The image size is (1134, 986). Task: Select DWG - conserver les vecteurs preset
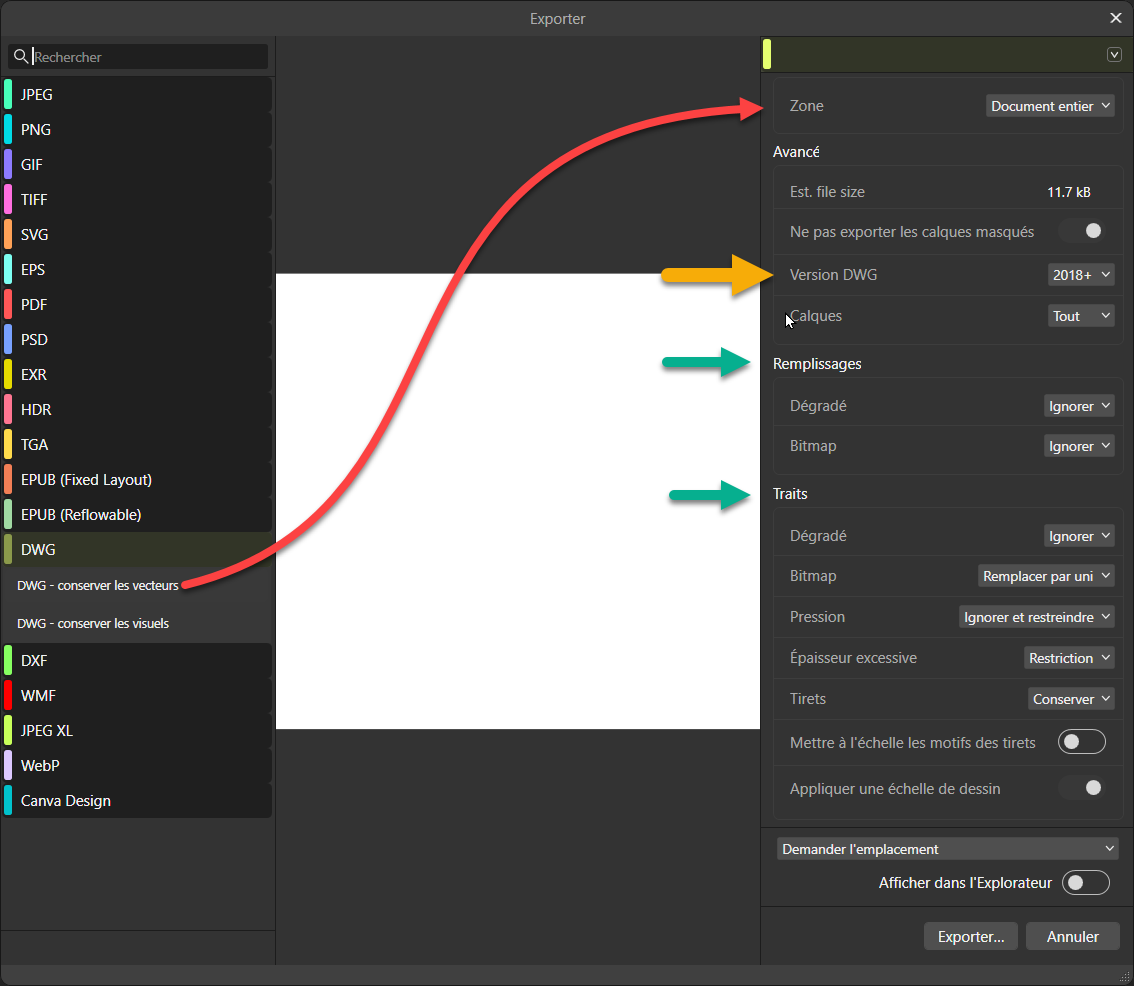pyautogui.click(x=98, y=586)
